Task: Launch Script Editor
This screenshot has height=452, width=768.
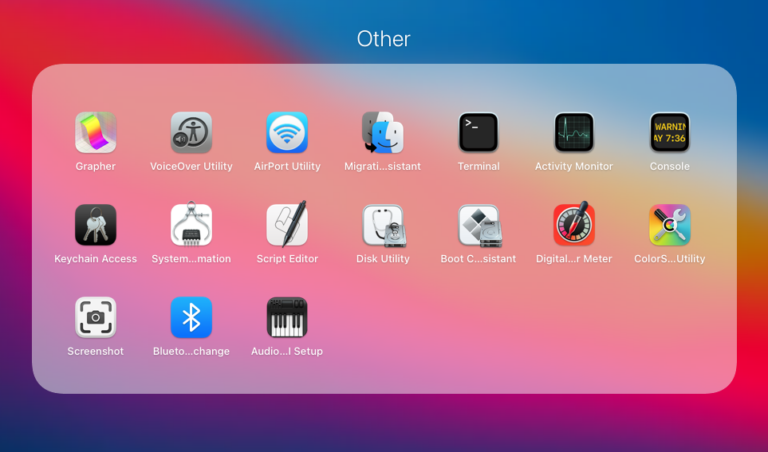Action: pyautogui.click(x=287, y=225)
